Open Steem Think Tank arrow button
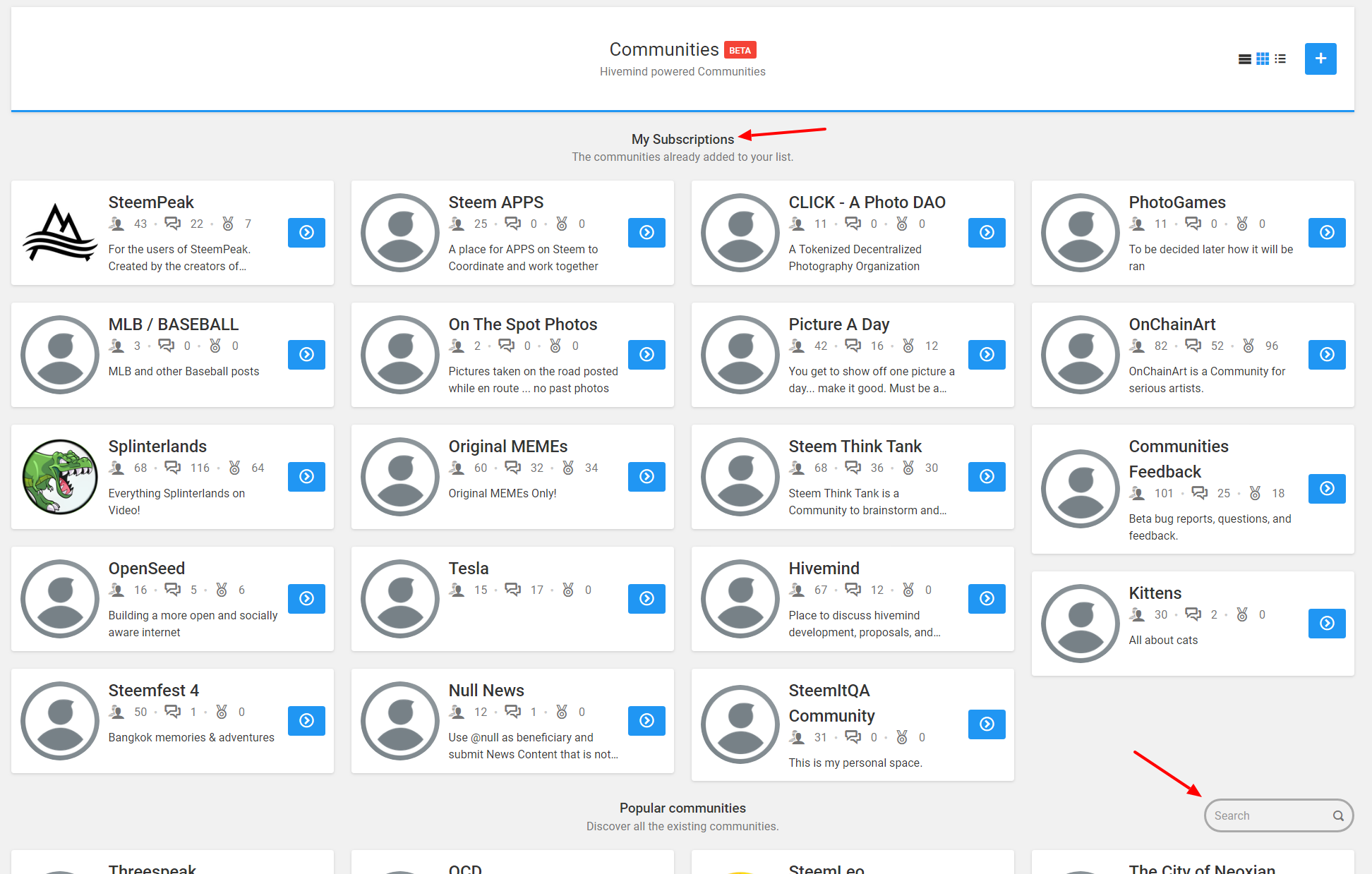1372x874 pixels. pos(987,477)
